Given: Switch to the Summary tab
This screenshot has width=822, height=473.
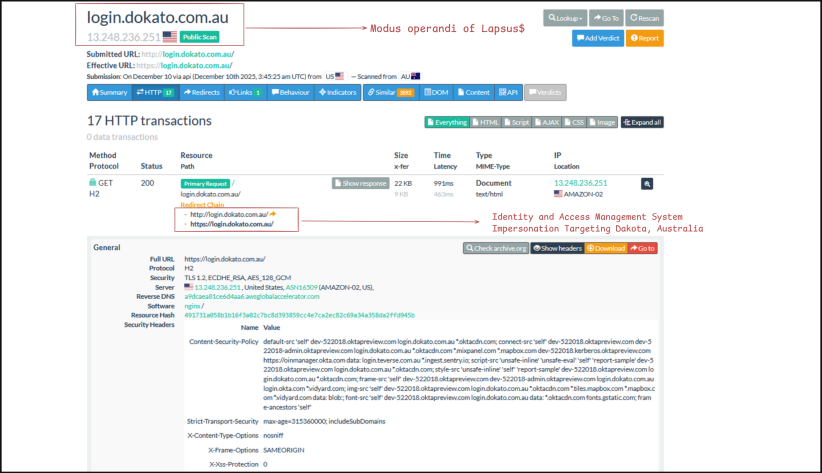Looking at the screenshot, I should pyautogui.click(x=109, y=92).
